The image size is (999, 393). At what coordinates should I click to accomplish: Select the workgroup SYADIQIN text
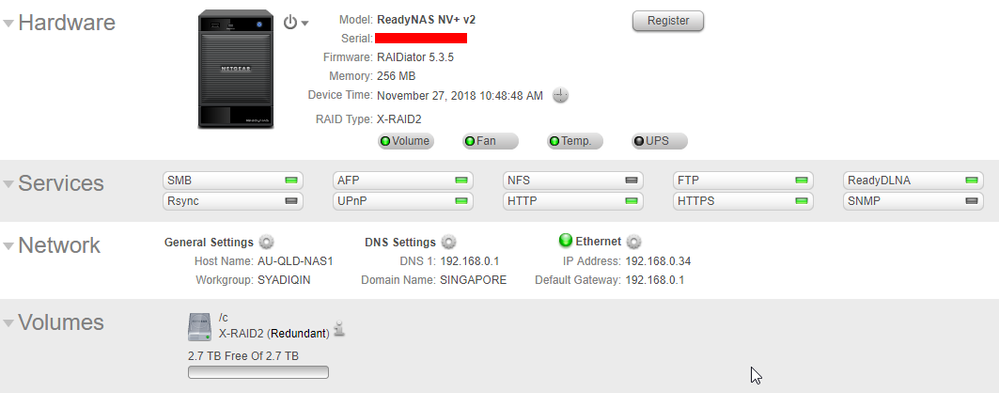tap(284, 280)
